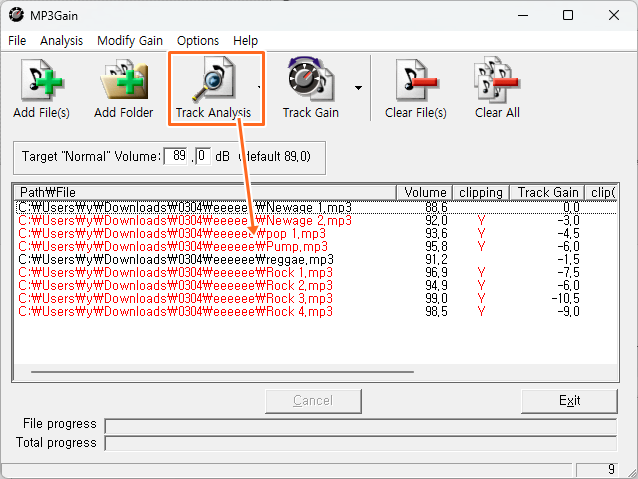Click the track gain value -9.0
The height and width of the screenshot is (479, 638).
[568, 312]
